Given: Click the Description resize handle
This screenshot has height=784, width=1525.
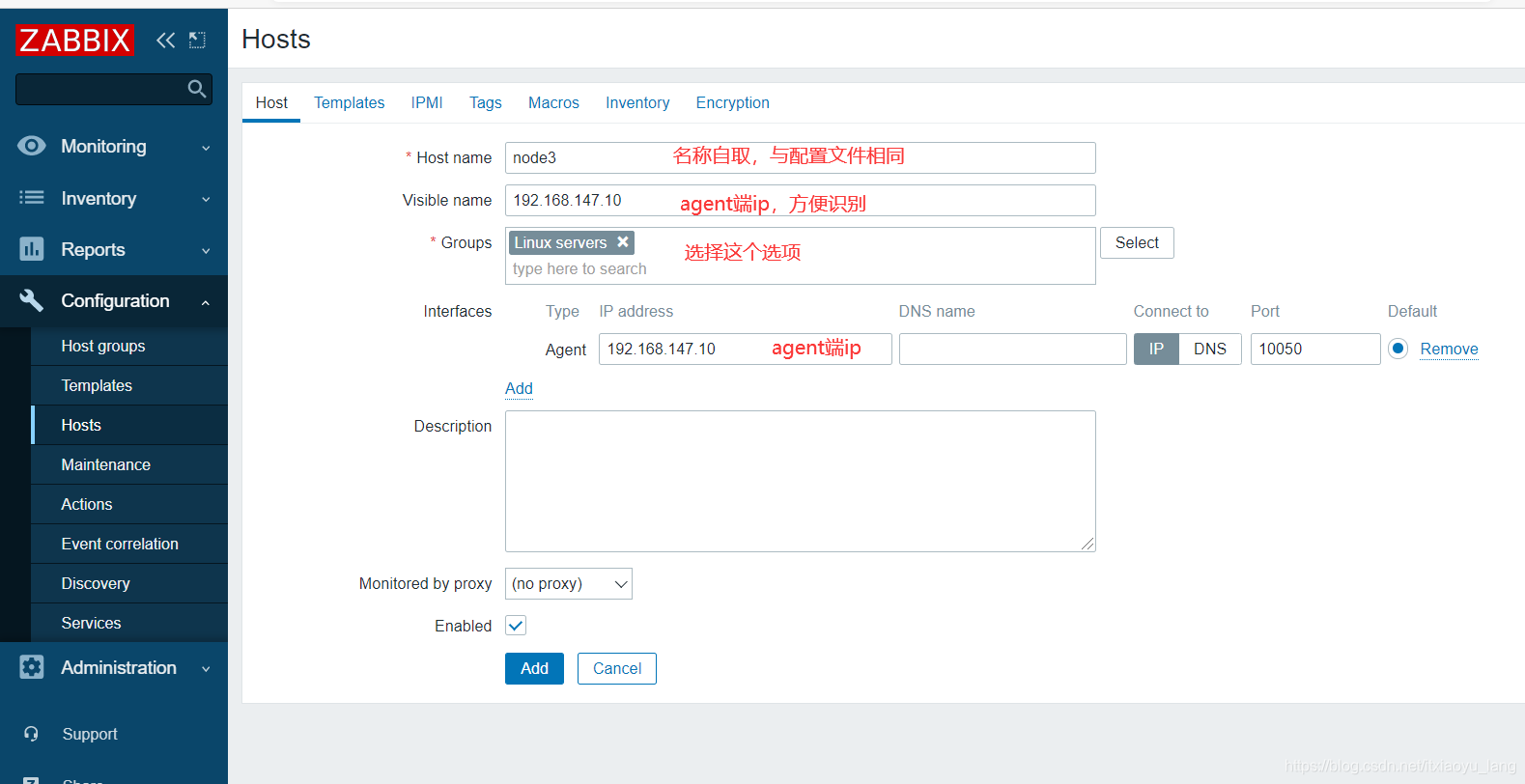Looking at the screenshot, I should [1087, 544].
